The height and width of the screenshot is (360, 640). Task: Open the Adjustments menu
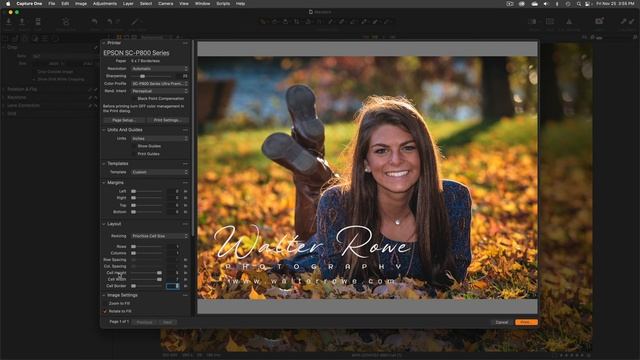(105, 4)
